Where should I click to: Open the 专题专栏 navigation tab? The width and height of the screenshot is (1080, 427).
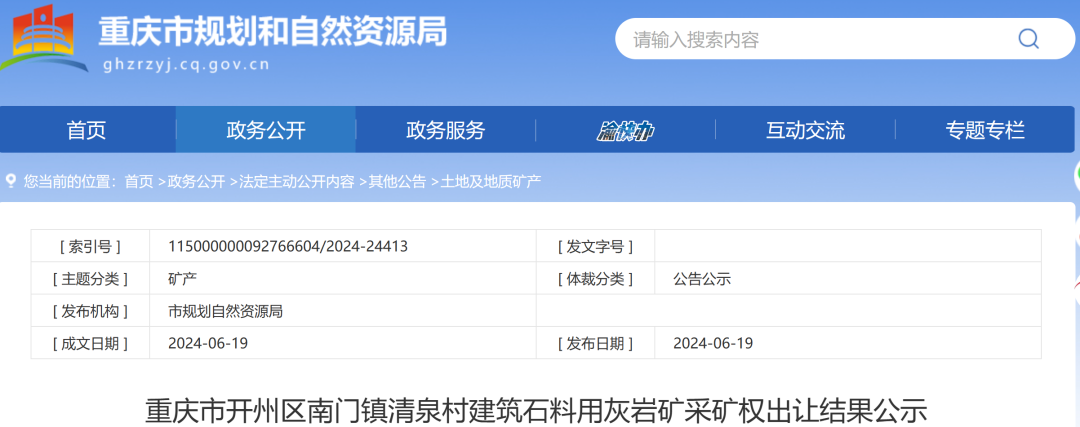pos(985,130)
